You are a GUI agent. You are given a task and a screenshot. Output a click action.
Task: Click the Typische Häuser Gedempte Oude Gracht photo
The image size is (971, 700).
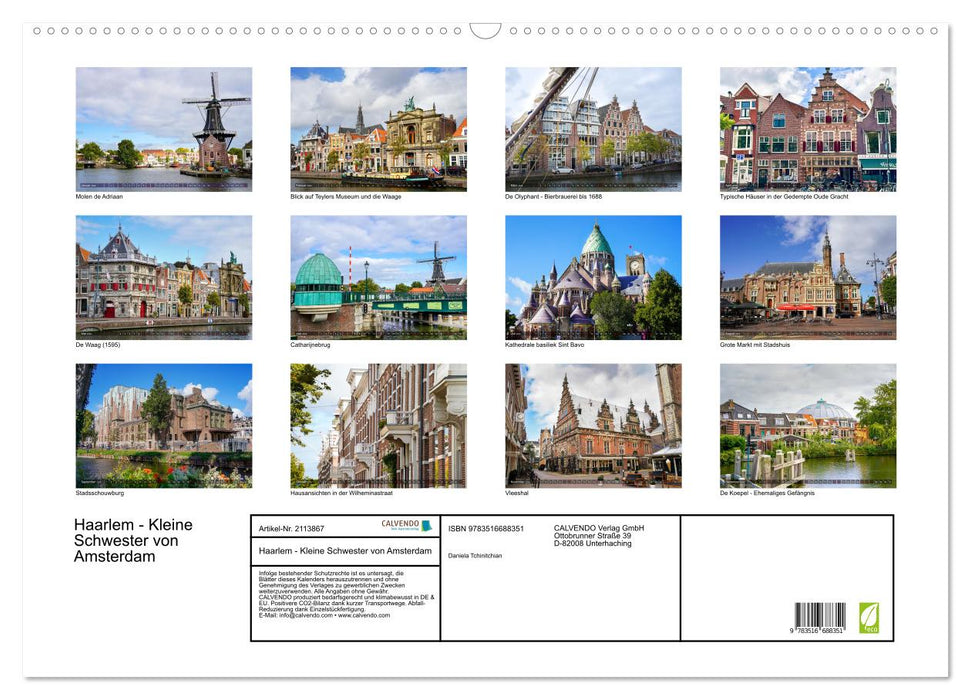pyautogui.click(x=808, y=127)
